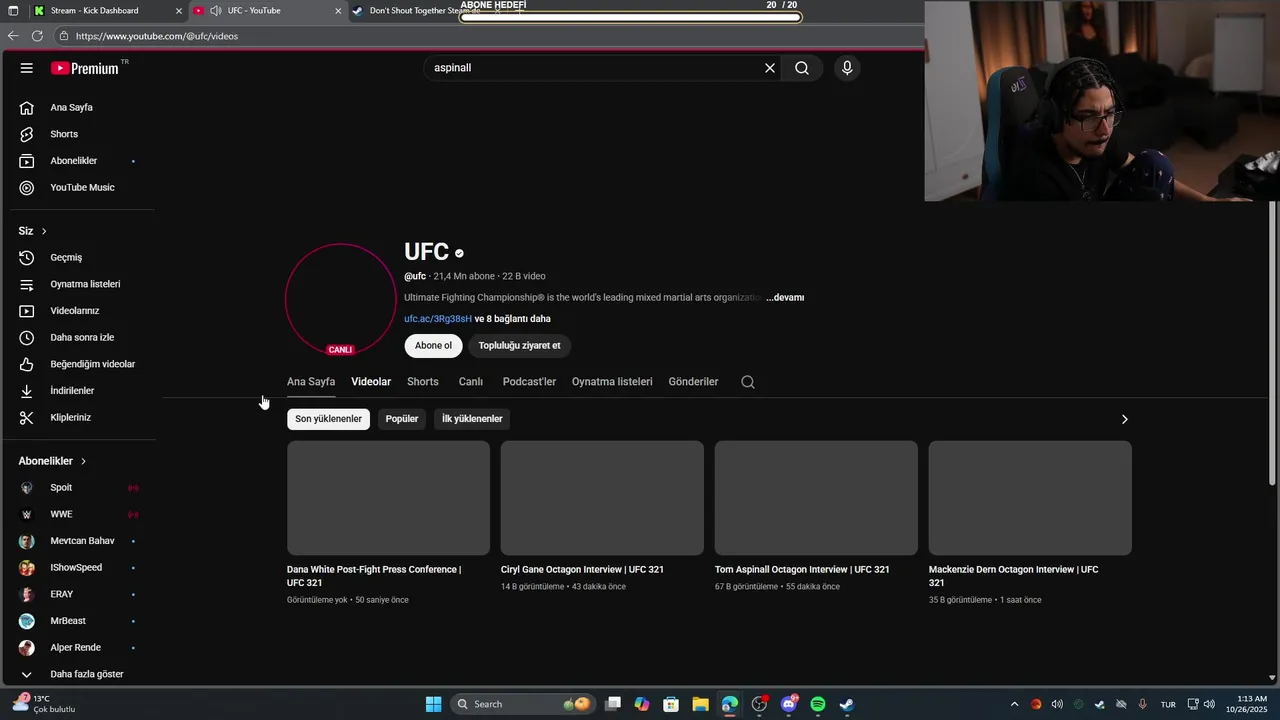Open the YouTube hamburger guide menu
1280x720 pixels.
[27, 68]
